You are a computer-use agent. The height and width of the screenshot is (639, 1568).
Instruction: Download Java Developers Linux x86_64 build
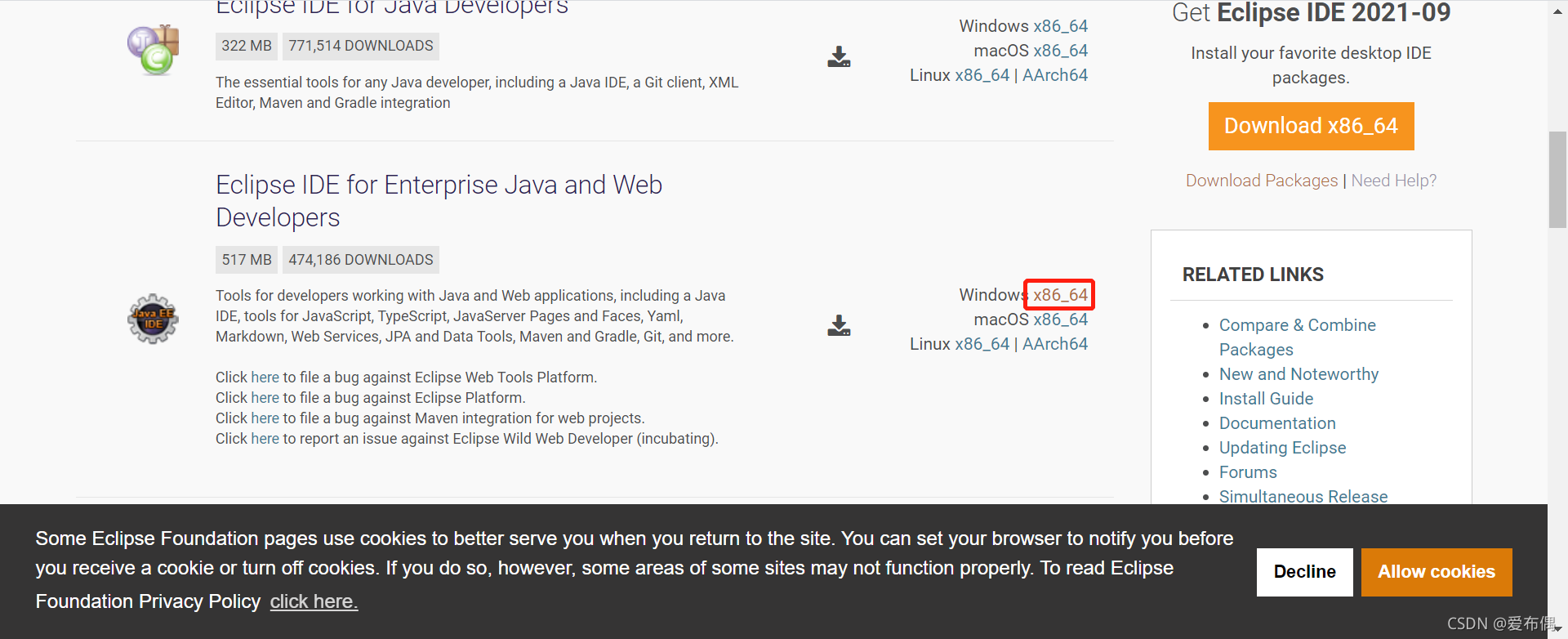tap(982, 75)
